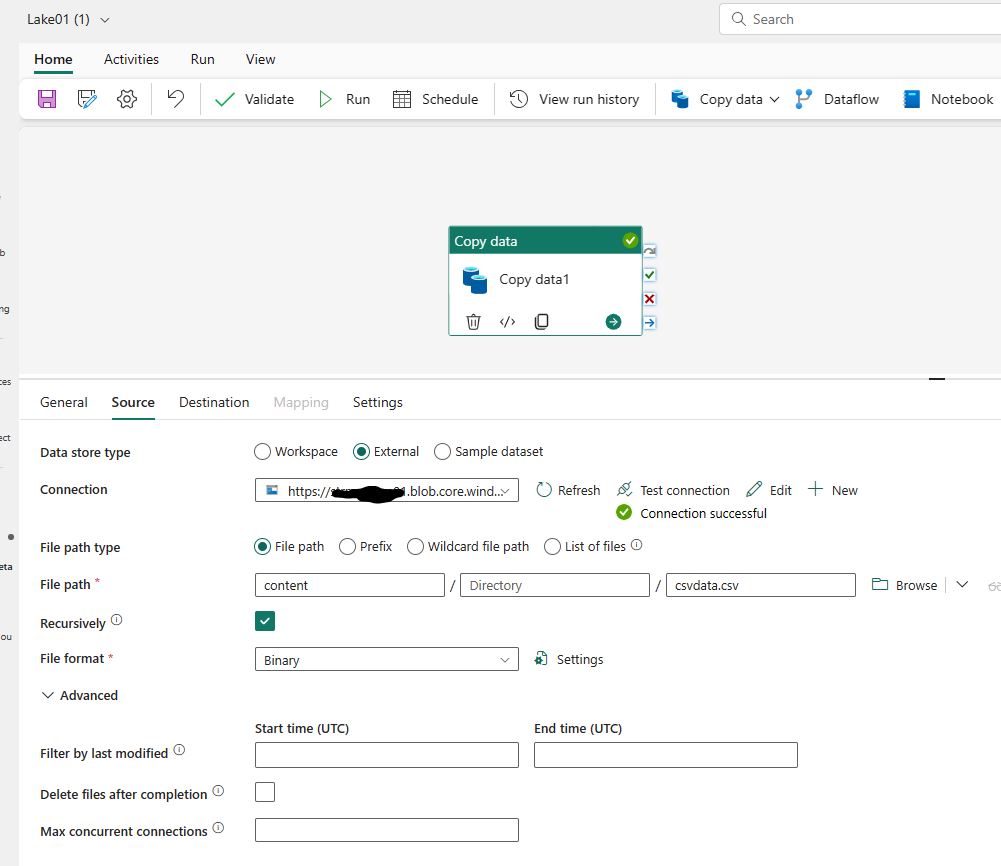Show Filter by last modified info icon

[x=179, y=750]
